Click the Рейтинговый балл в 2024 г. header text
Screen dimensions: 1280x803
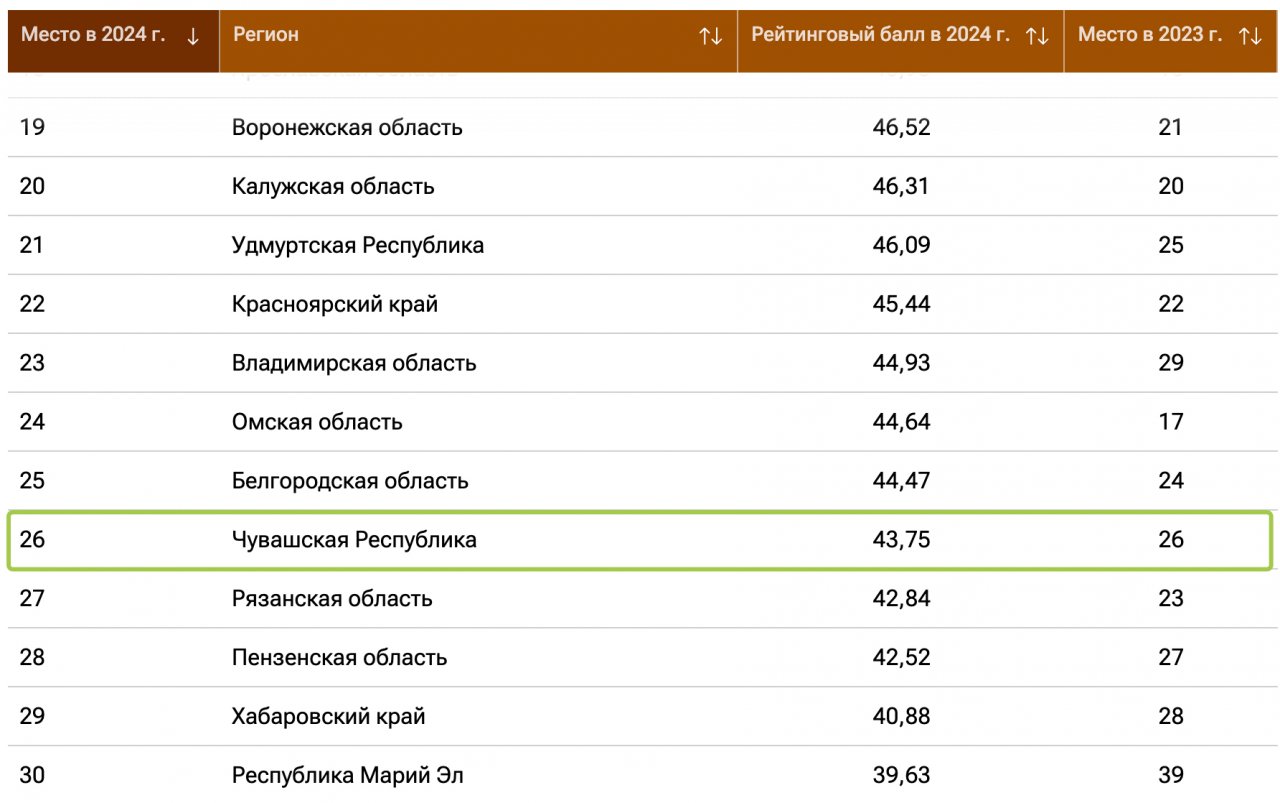881,35
